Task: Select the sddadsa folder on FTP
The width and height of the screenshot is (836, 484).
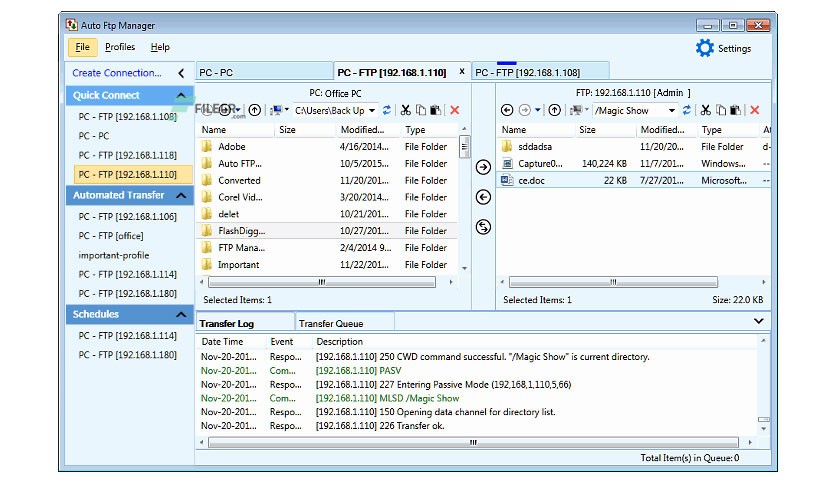Action: coord(633,147)
